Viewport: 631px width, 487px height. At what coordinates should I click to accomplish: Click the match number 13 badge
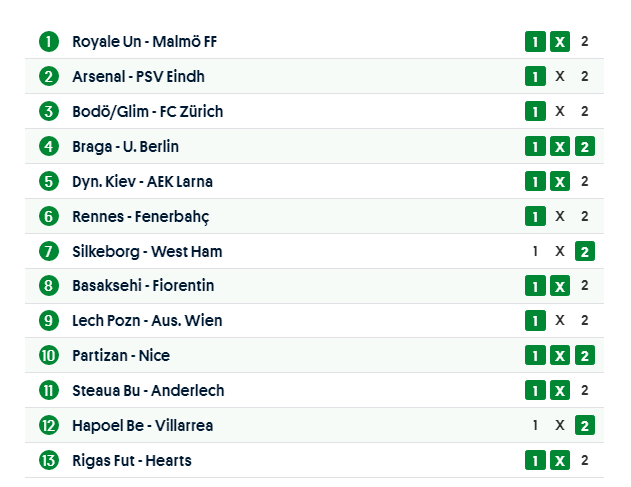click(49, 460)
